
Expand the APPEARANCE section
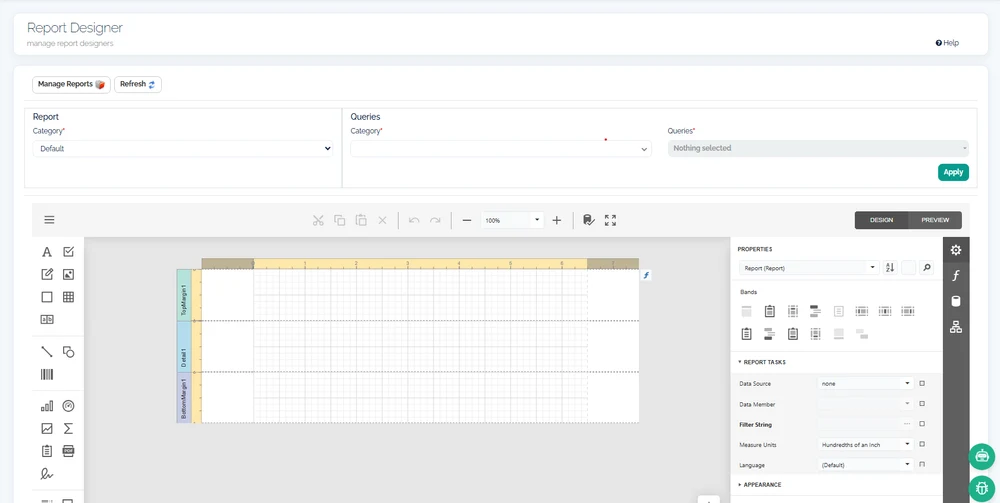tap(760, 485)
